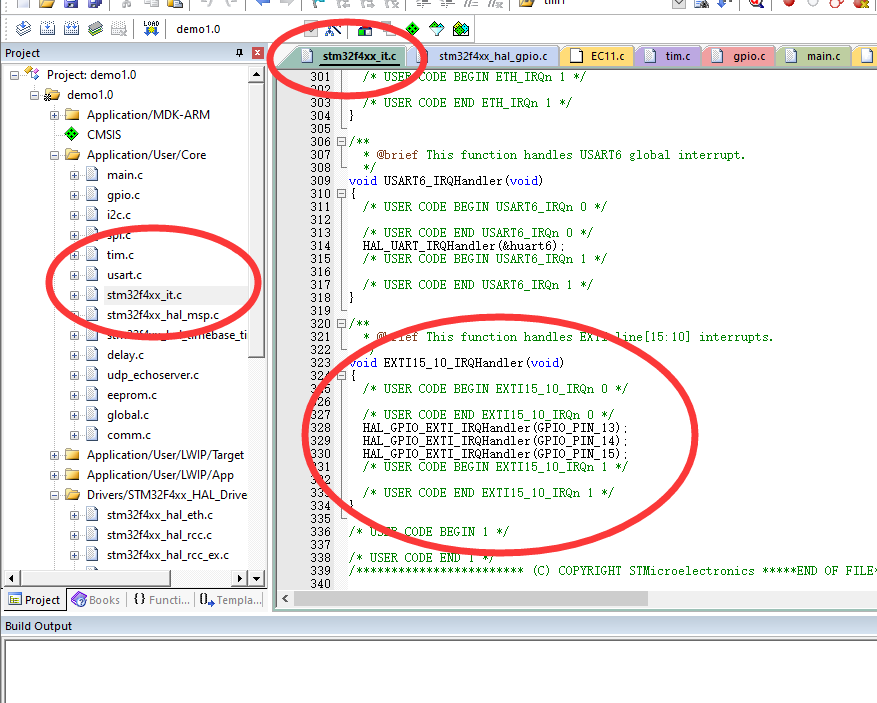The height and width of the screenshot is (703, 877).
Task: Click the Build target icon
Action: (x=47, y=28)
